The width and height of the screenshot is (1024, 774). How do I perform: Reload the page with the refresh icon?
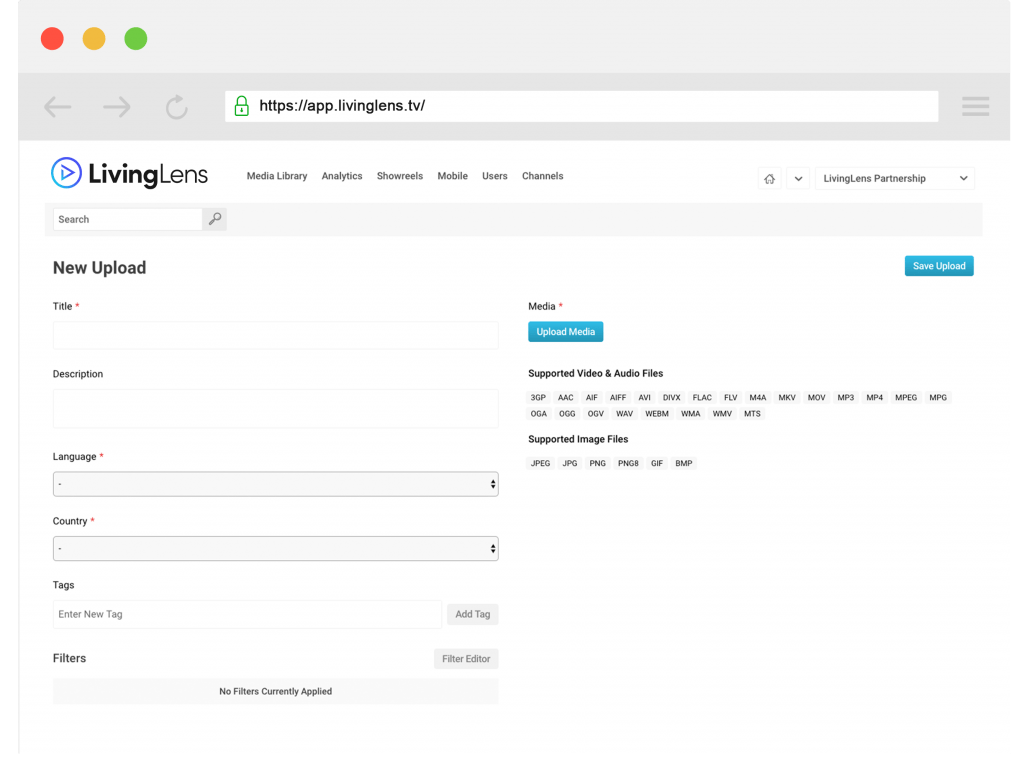pos(176,106)
